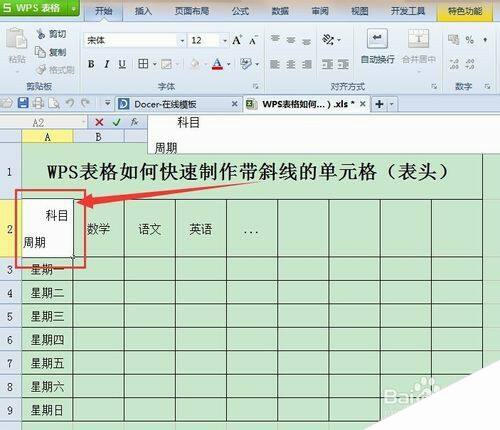Expand the clear formatting dropdown arrow
This screenshot has width=500, height=430.
(x=257, y=64)
